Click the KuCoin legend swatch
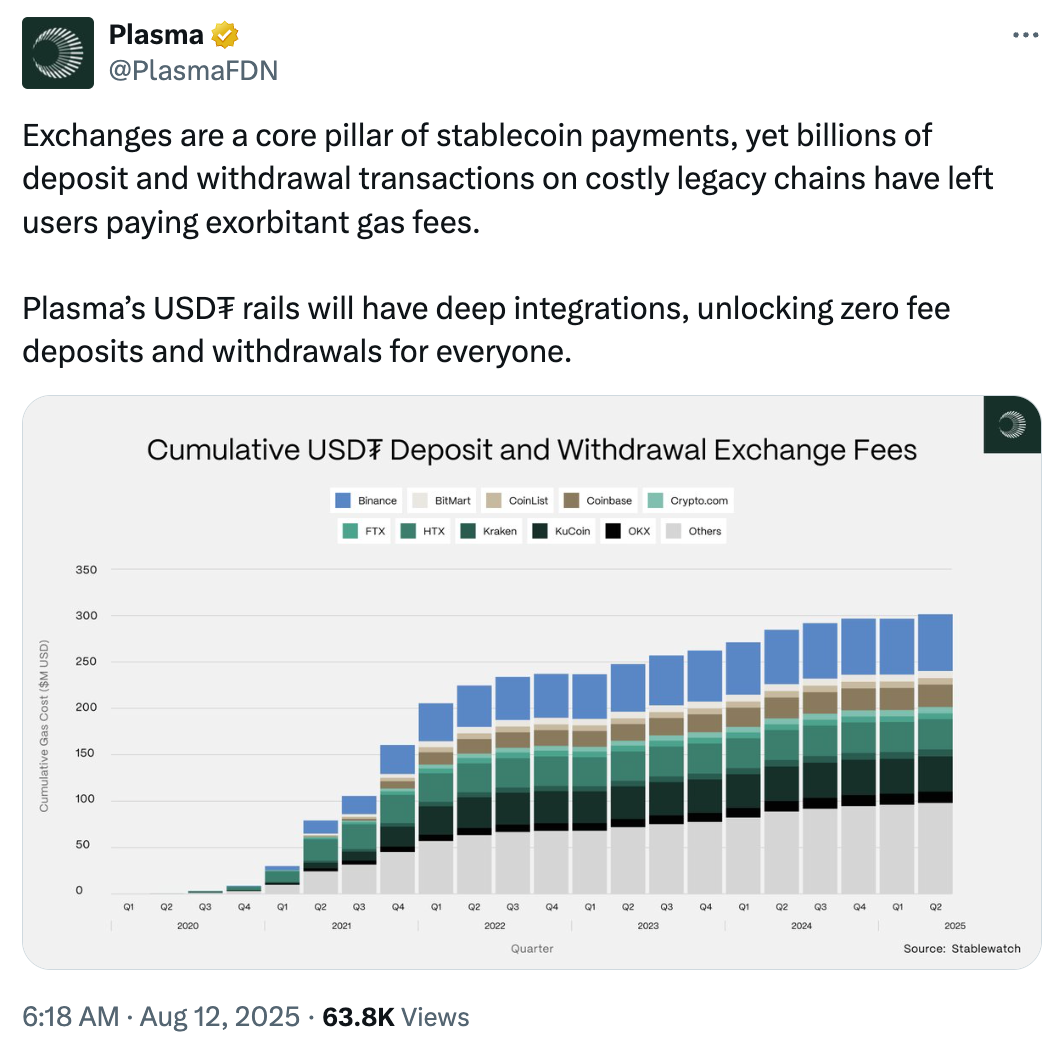This screenshot has width=1064, height=1050. tap(541, 531)
